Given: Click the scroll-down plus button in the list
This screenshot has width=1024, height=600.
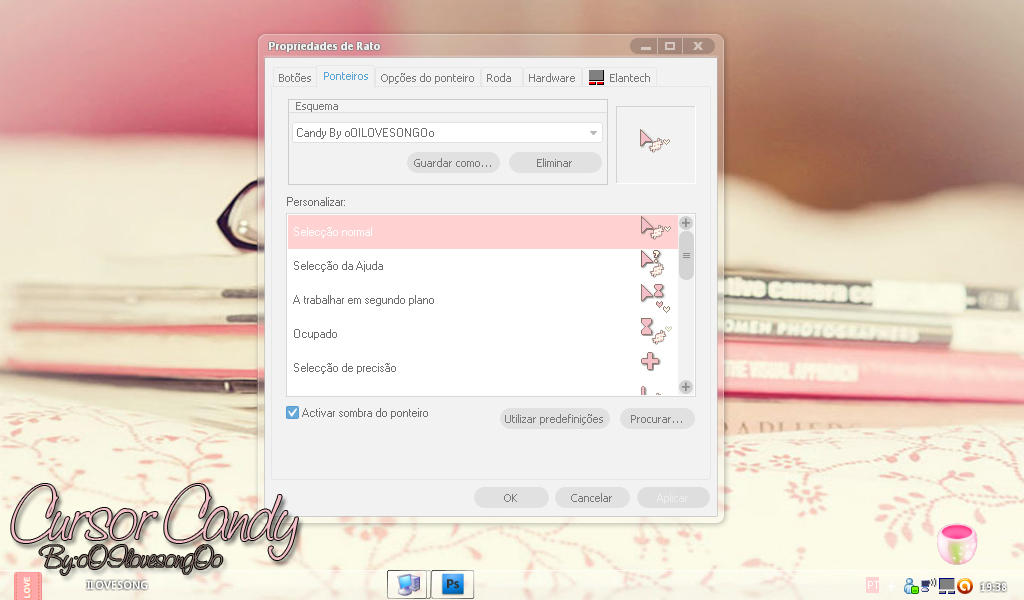Looking at the screenshot, I should pos(686,387).
